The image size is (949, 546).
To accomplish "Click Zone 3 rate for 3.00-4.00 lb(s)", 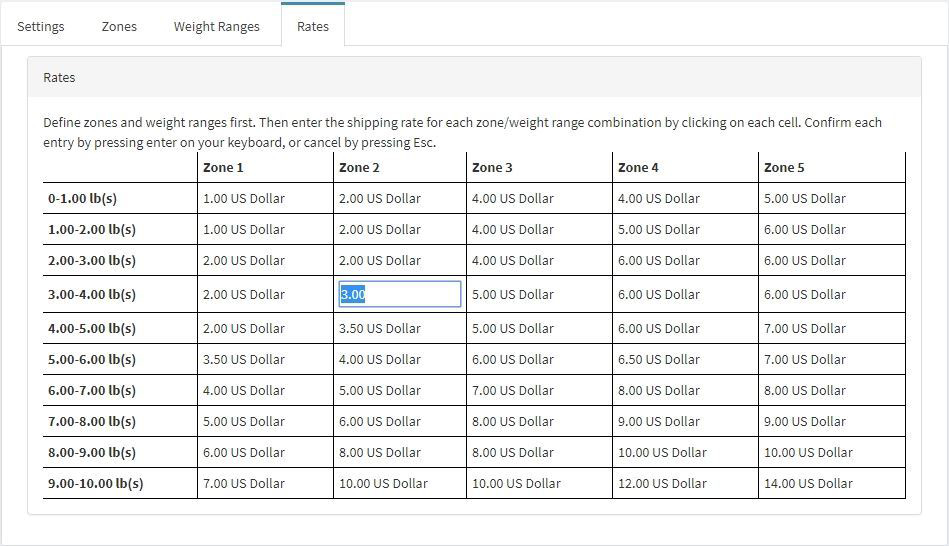I will click(x=513, y=294).
